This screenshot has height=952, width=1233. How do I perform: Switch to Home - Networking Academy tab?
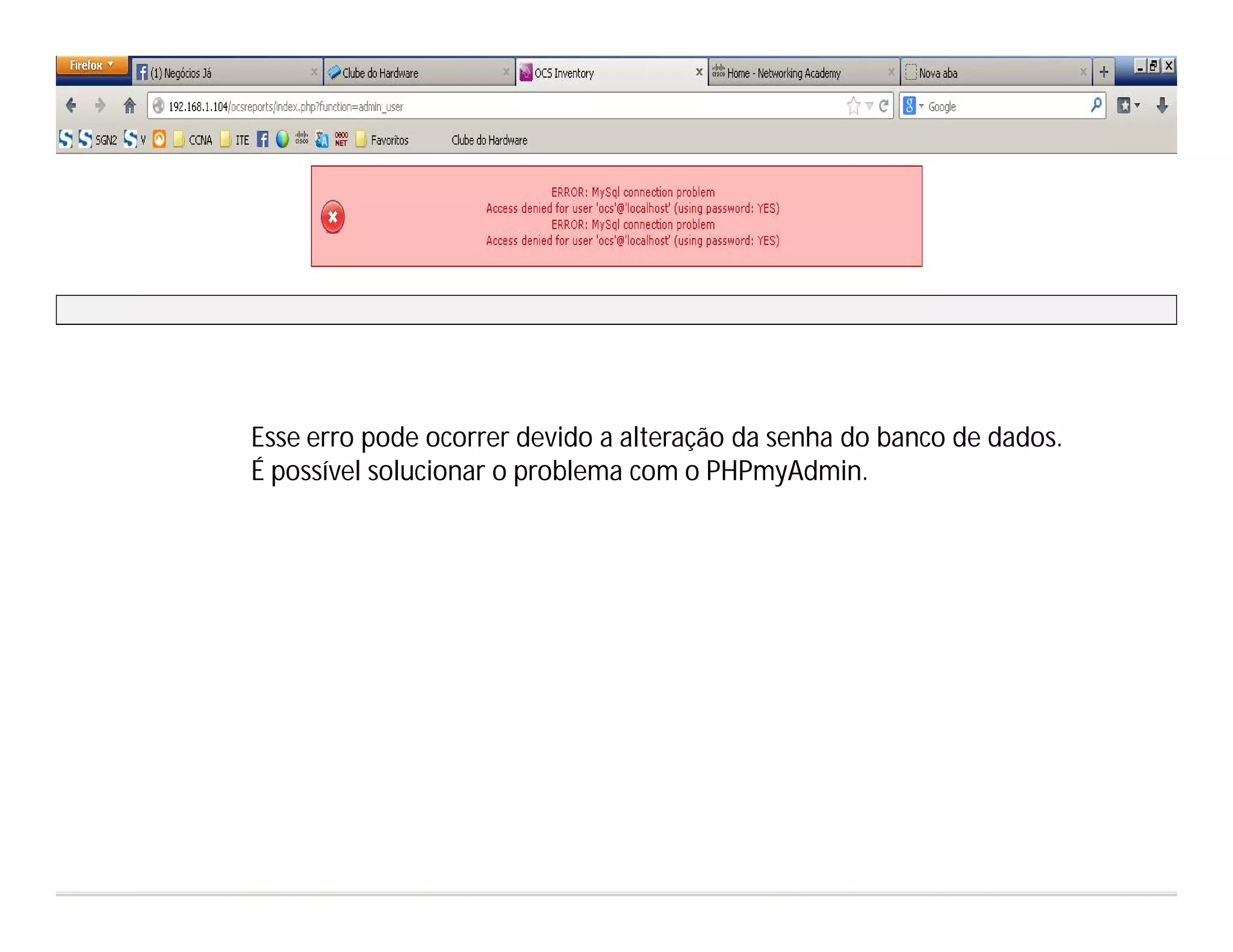[803, 73]
